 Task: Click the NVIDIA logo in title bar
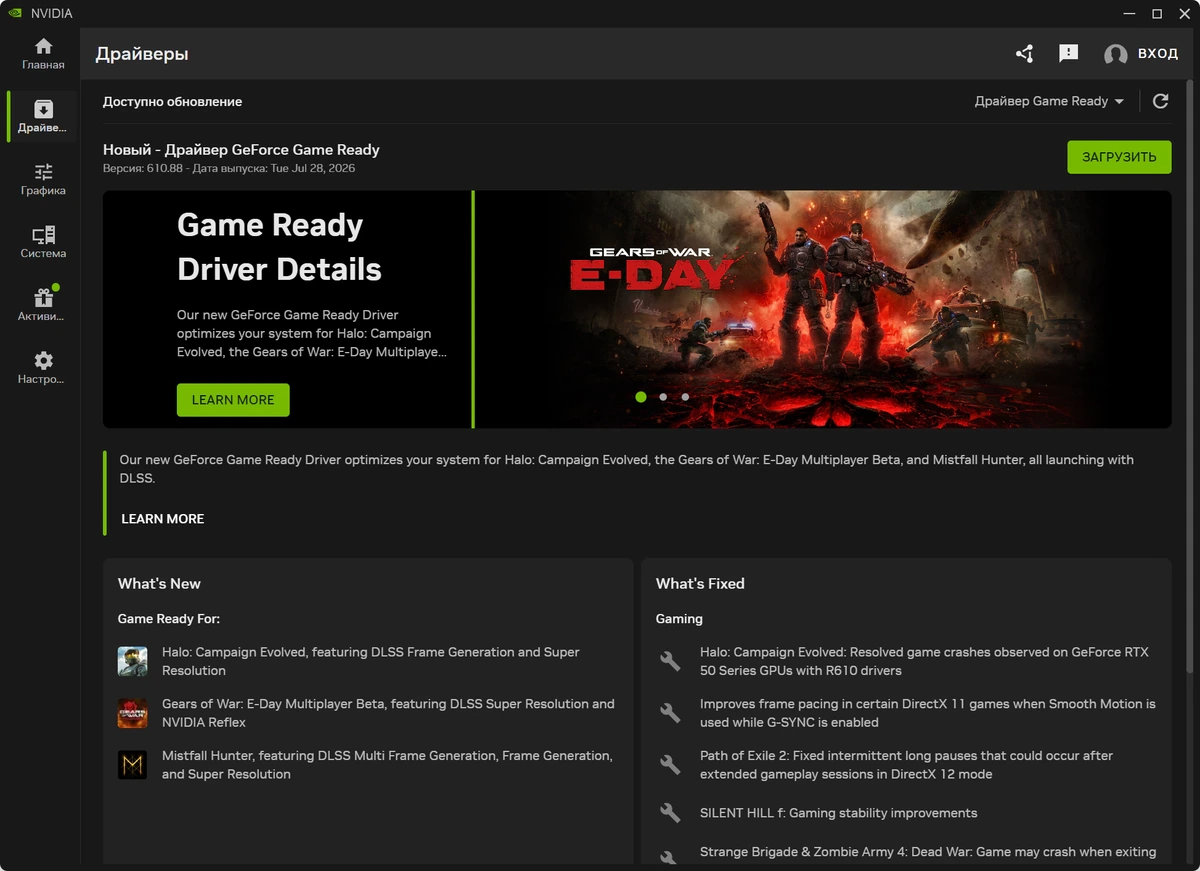(13, 13)
